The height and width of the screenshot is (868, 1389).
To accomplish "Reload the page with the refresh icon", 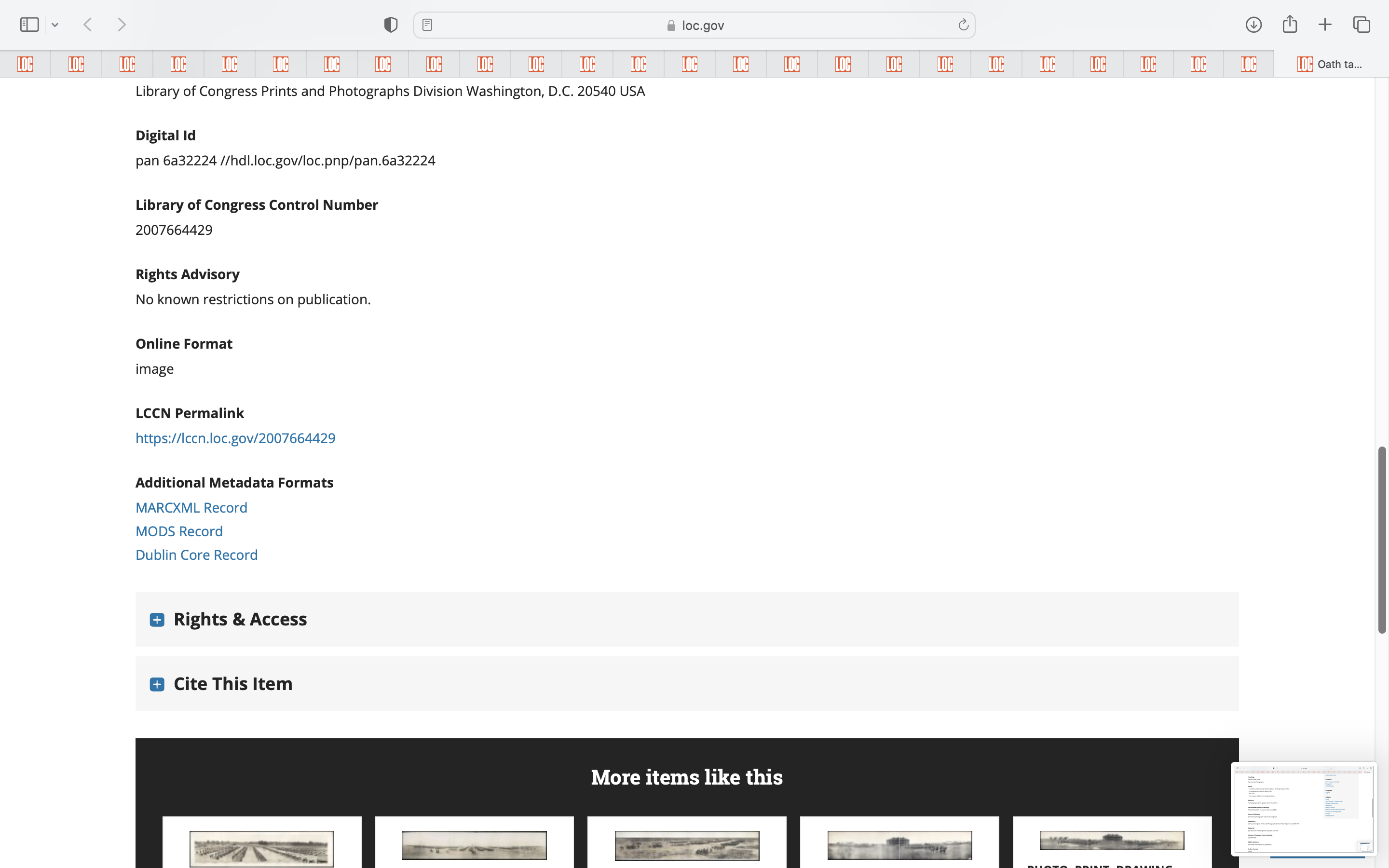I will pyautogui.click(x=963, y=25).
